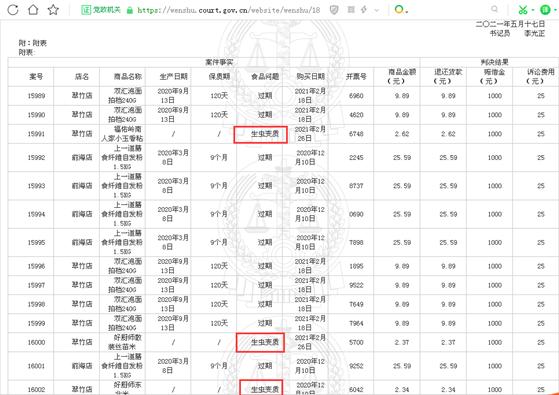Viewport: 559px width, 395px height.
Task: Click the 生产日期 column header
Action: (173, 76)
